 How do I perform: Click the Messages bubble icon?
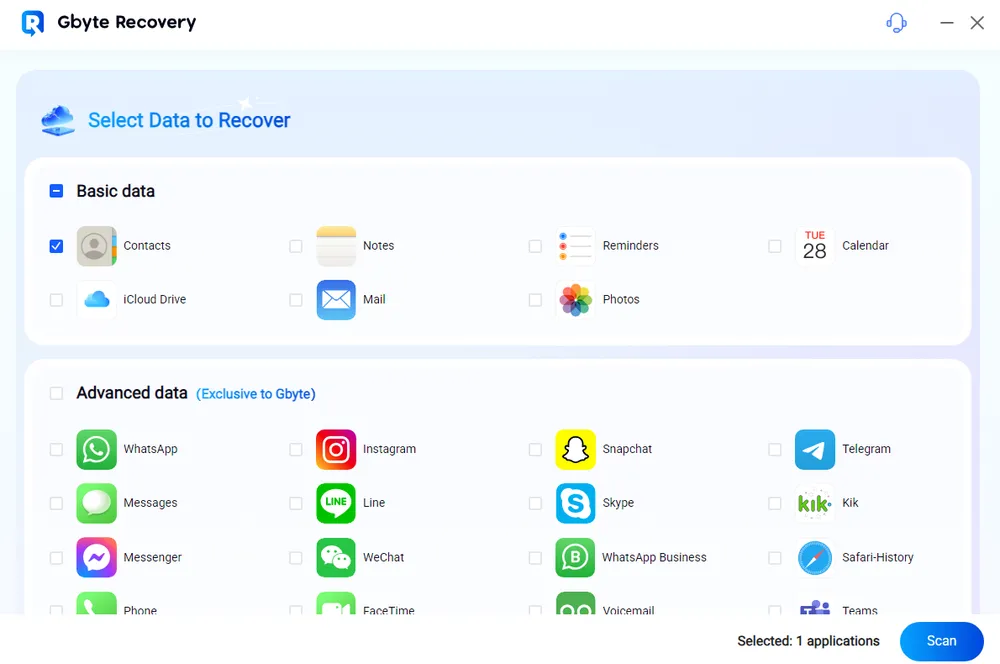click(96, 503)
